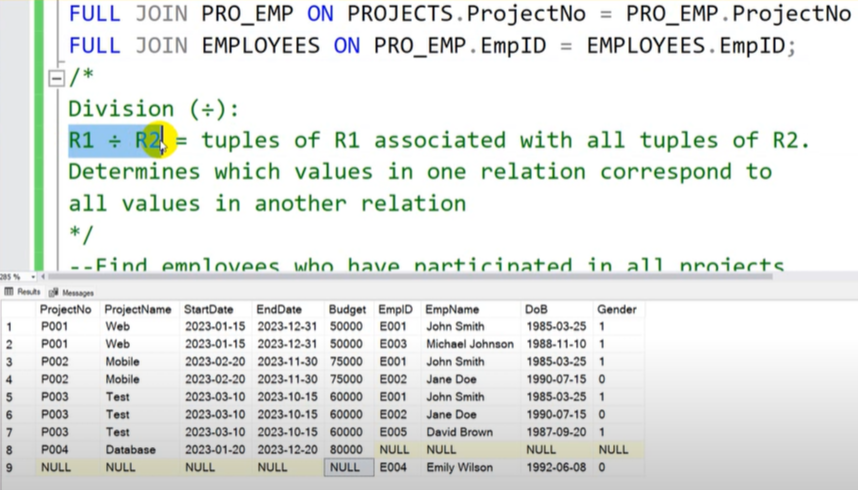Switch to the Messages tab
This screenshot has width=859, height=491.
click(x=77, y=293)
